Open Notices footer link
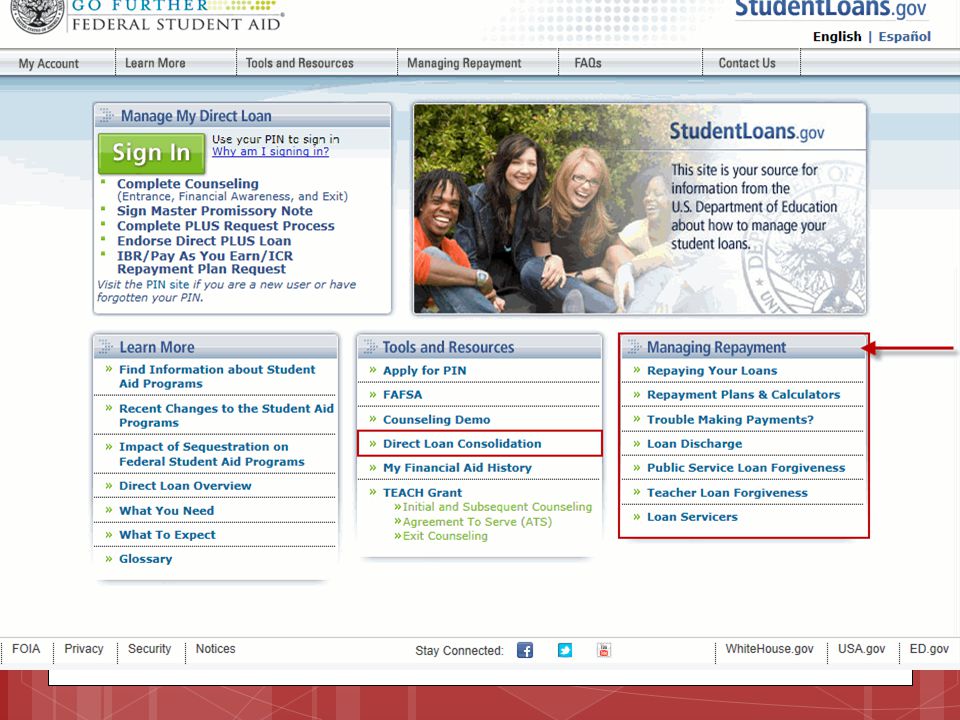 [x=215, y=649]
